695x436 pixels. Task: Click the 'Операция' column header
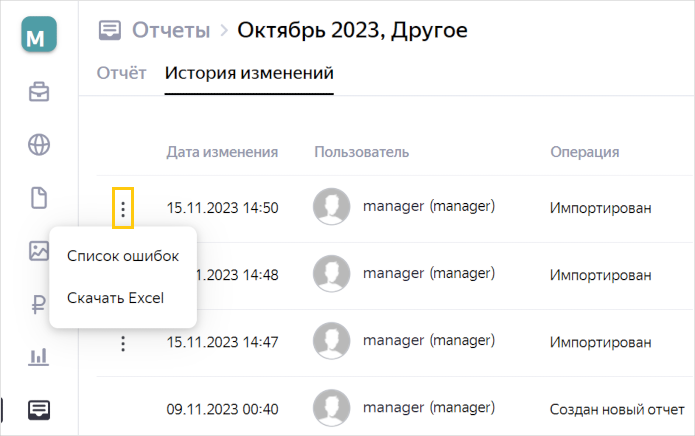(x=585, y=152)
